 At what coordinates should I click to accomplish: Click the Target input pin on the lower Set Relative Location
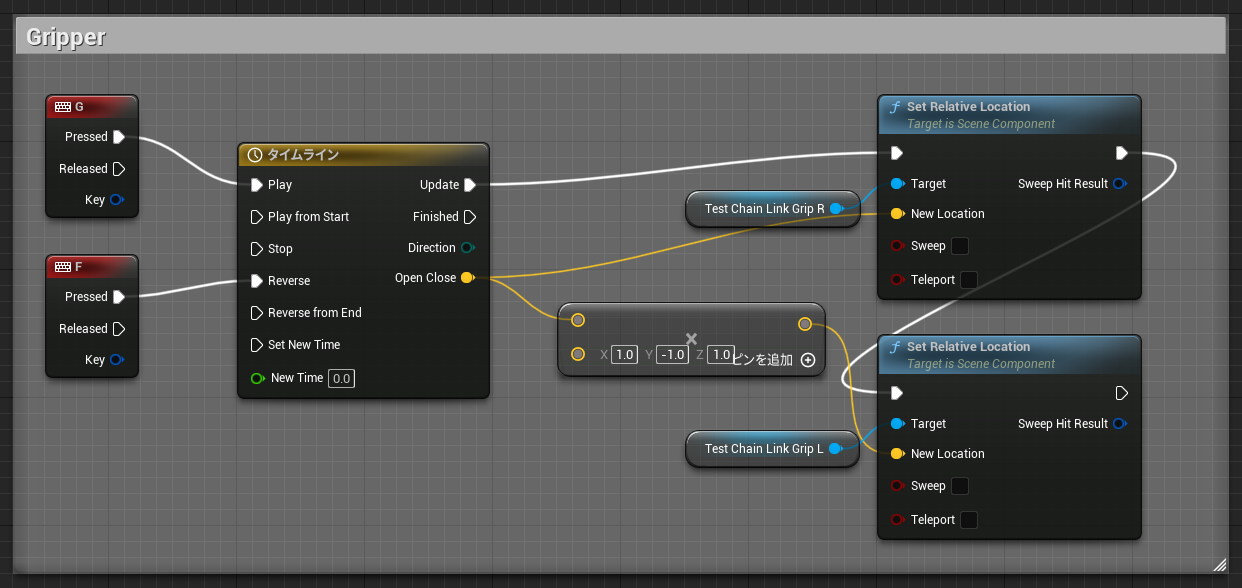897,423
